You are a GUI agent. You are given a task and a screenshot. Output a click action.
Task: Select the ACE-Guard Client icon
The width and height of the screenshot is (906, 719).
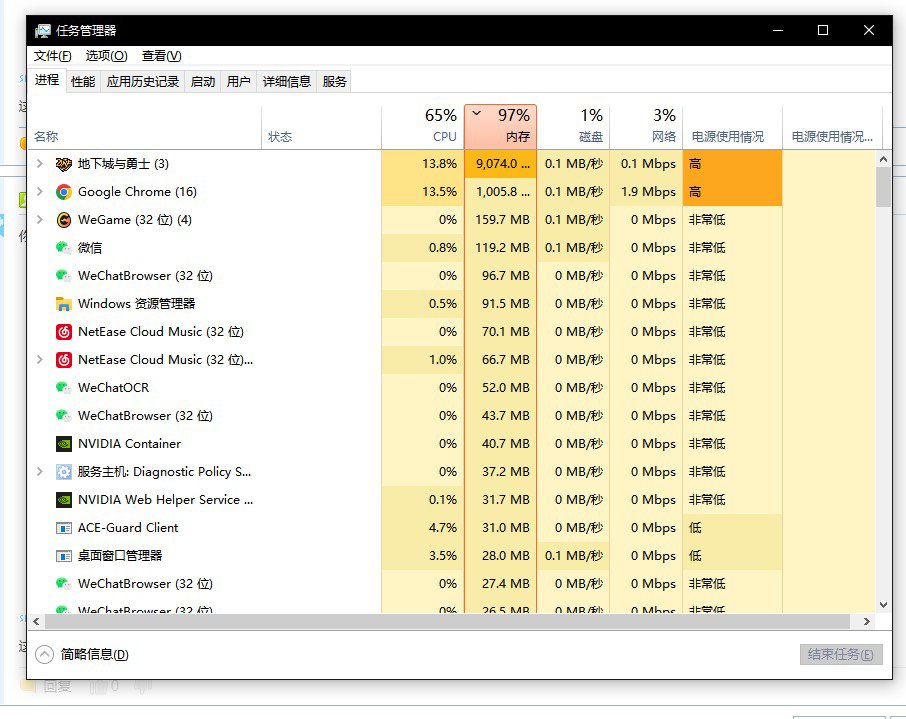pyautogui.click(x=64, y=528)
